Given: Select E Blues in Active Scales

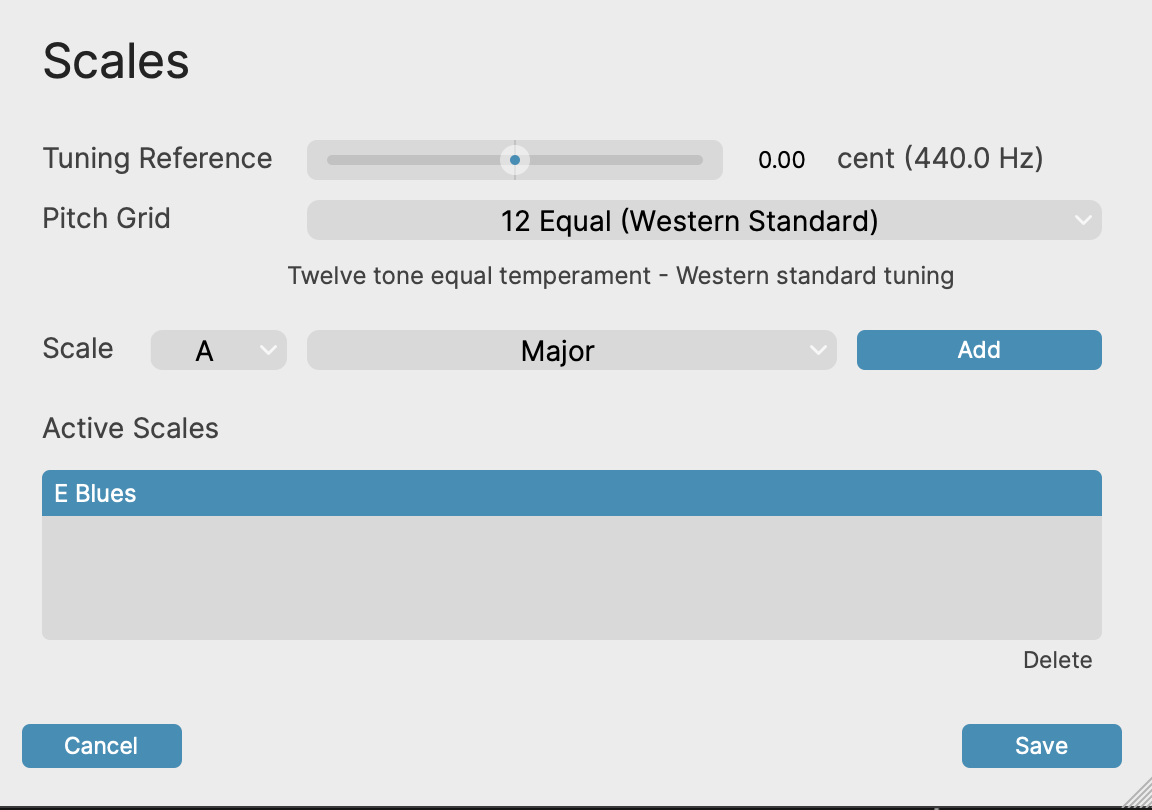Looking at the screenshot, I should click(x=571, y=494).
